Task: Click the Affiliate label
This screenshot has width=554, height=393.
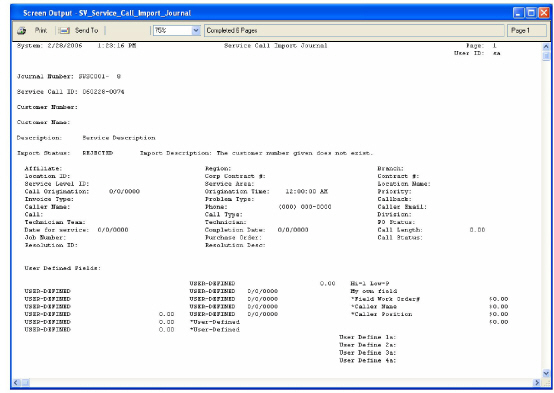Action: [43, 169]
